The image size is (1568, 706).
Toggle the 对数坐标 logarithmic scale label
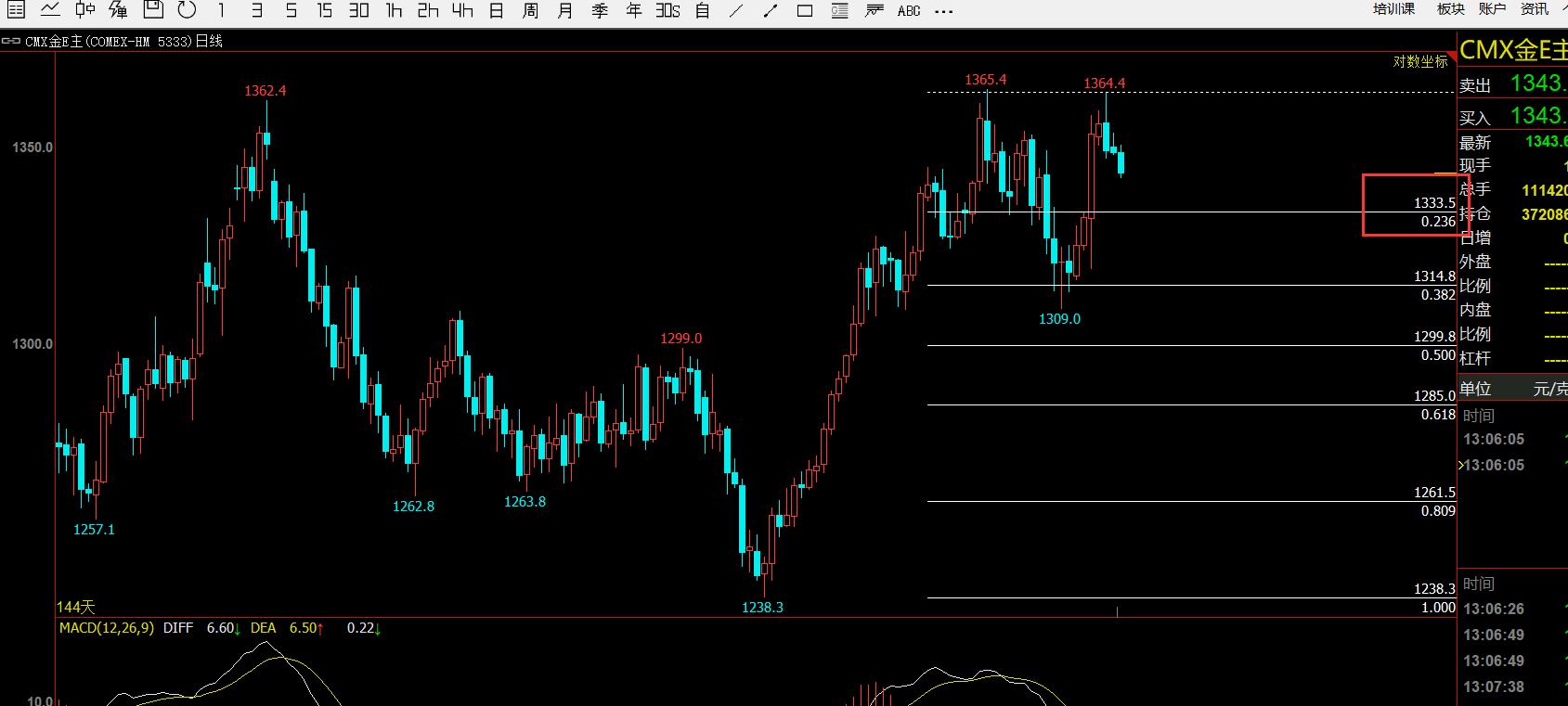point(1419,61)
